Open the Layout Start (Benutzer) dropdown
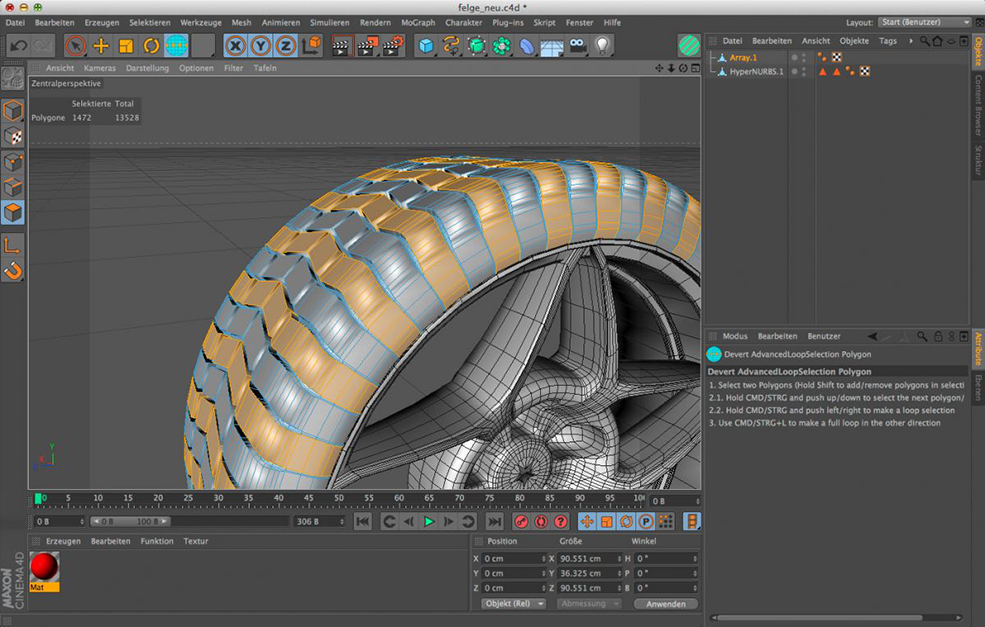Screen dimensions: 985x627 pyautogui.click(x=923, y=21)
